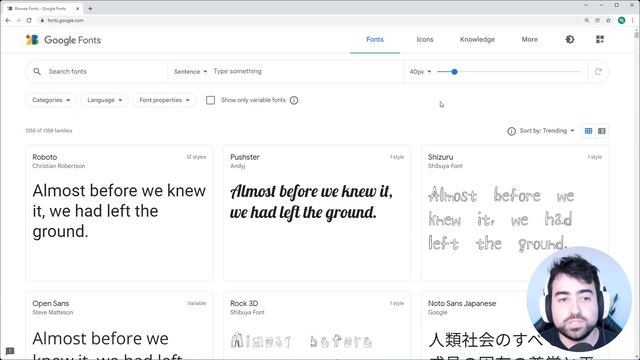Select the Knowledge tab
This screenshot has height=360, width=640.
[477, 40]
